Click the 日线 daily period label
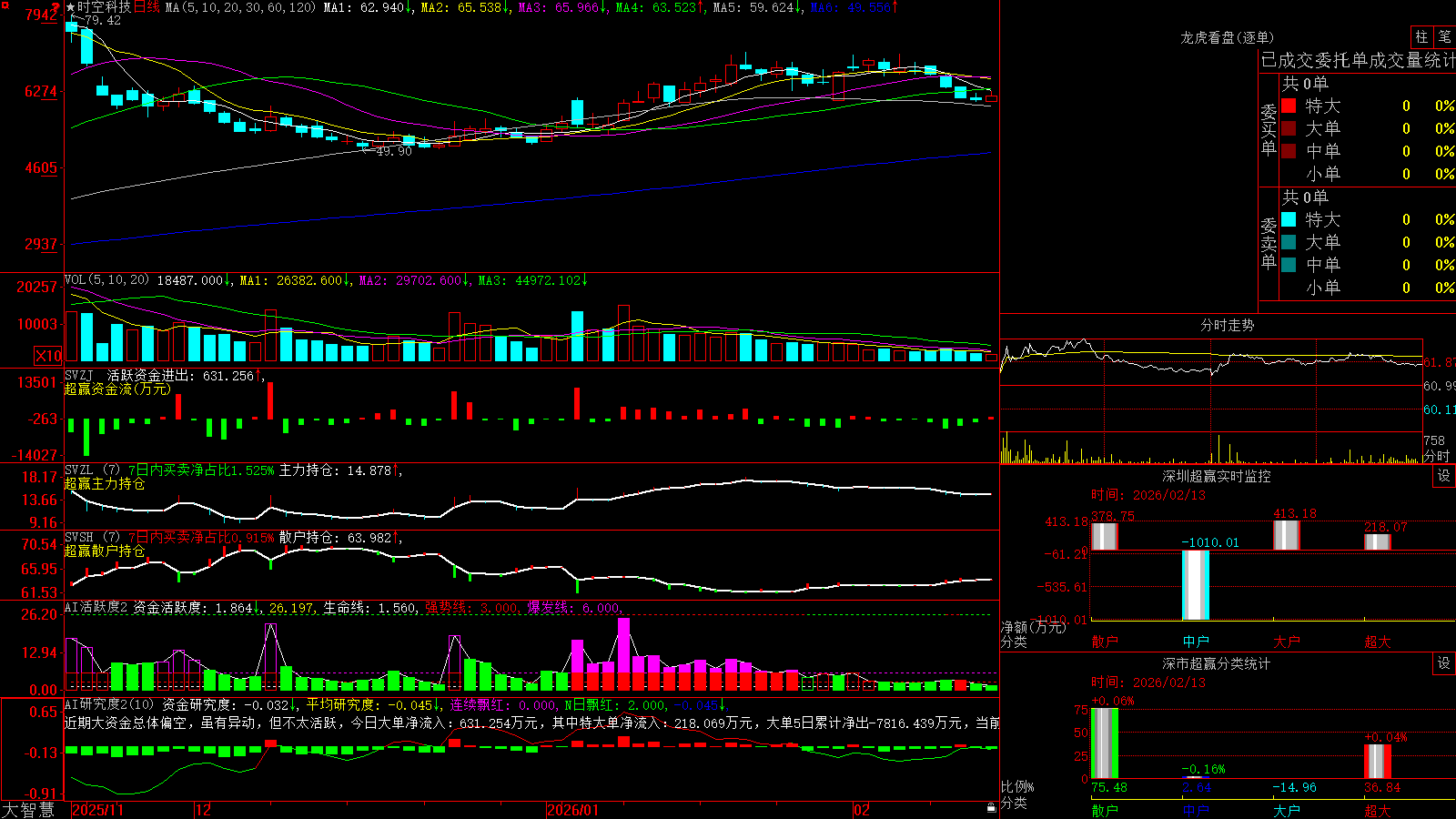This screenshot has height=819, width=1456. pos(147,7)
